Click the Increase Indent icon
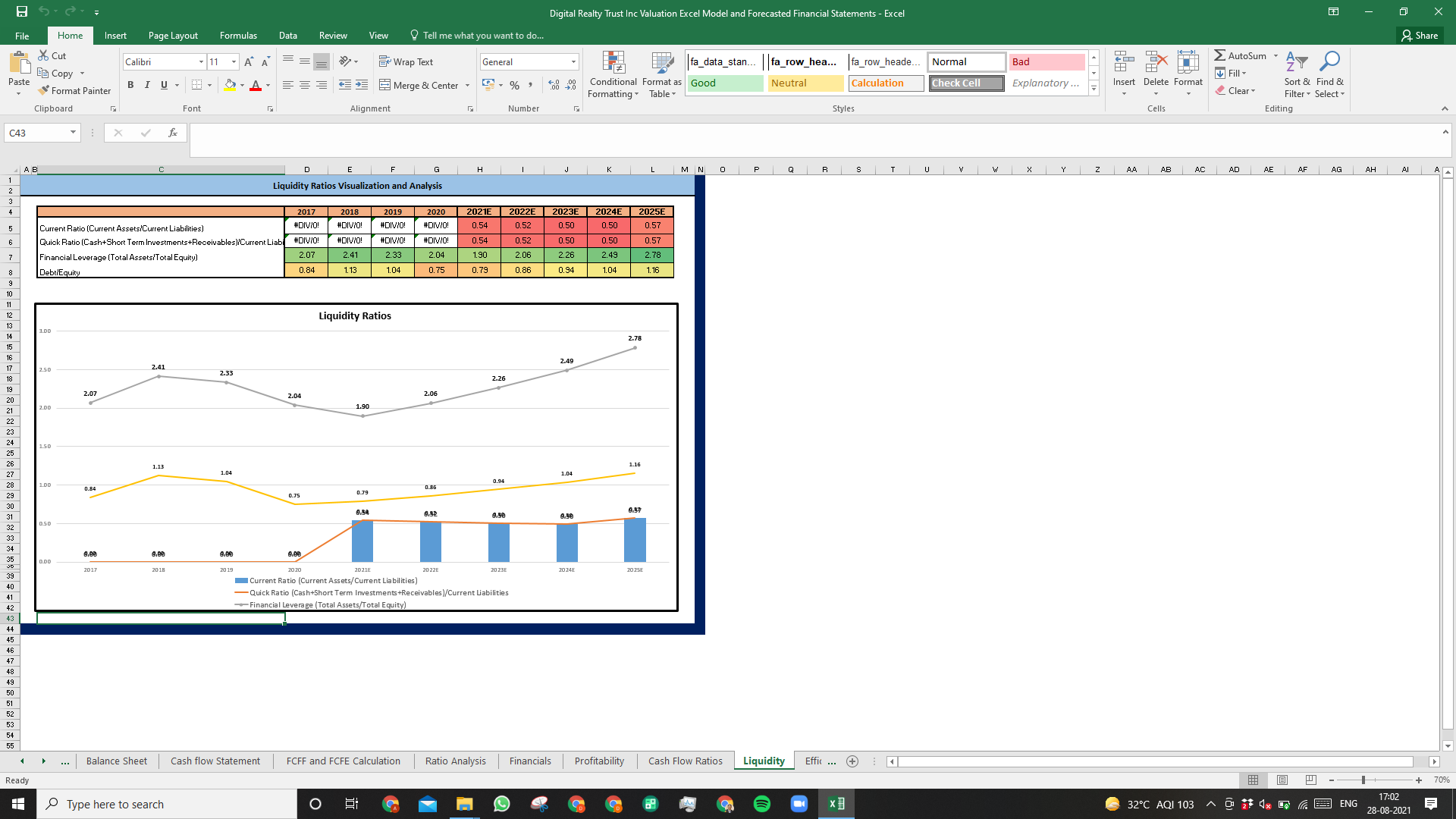Viewport: 1456px width, 819px height. coord(362,85)
